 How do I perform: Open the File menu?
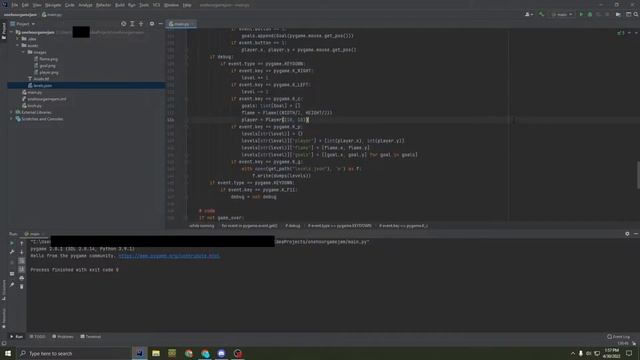[15, 5]
